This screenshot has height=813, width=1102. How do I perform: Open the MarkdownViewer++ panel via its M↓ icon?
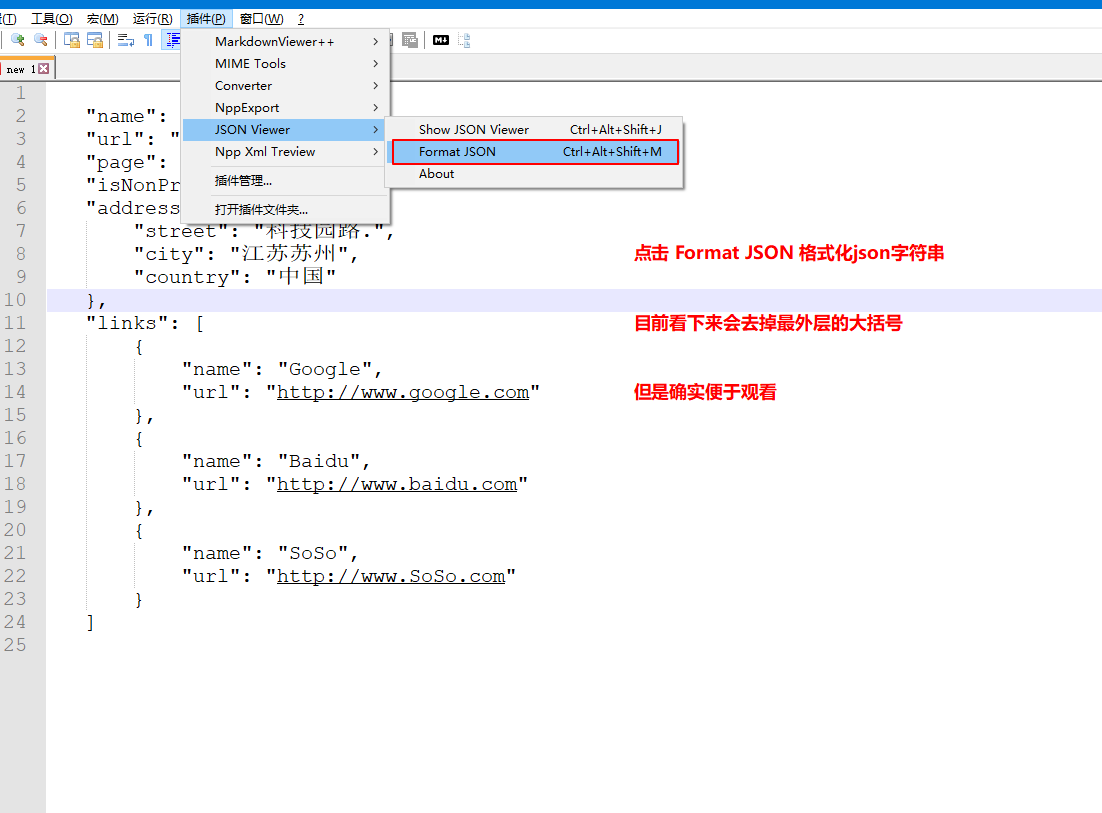click(441, 40)
